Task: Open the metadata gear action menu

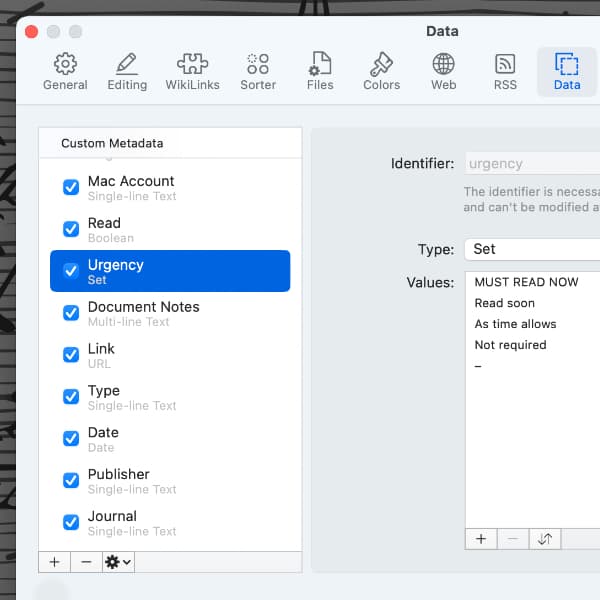Action: click(x=118, y=562)
